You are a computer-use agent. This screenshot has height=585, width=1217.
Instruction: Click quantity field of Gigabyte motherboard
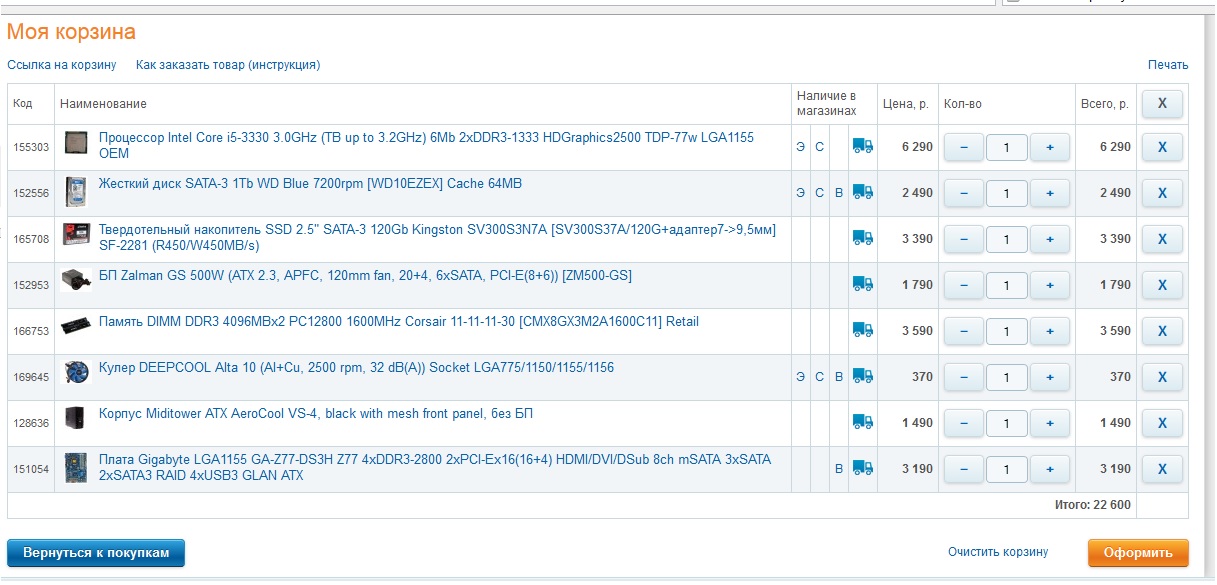point(1007,469)
